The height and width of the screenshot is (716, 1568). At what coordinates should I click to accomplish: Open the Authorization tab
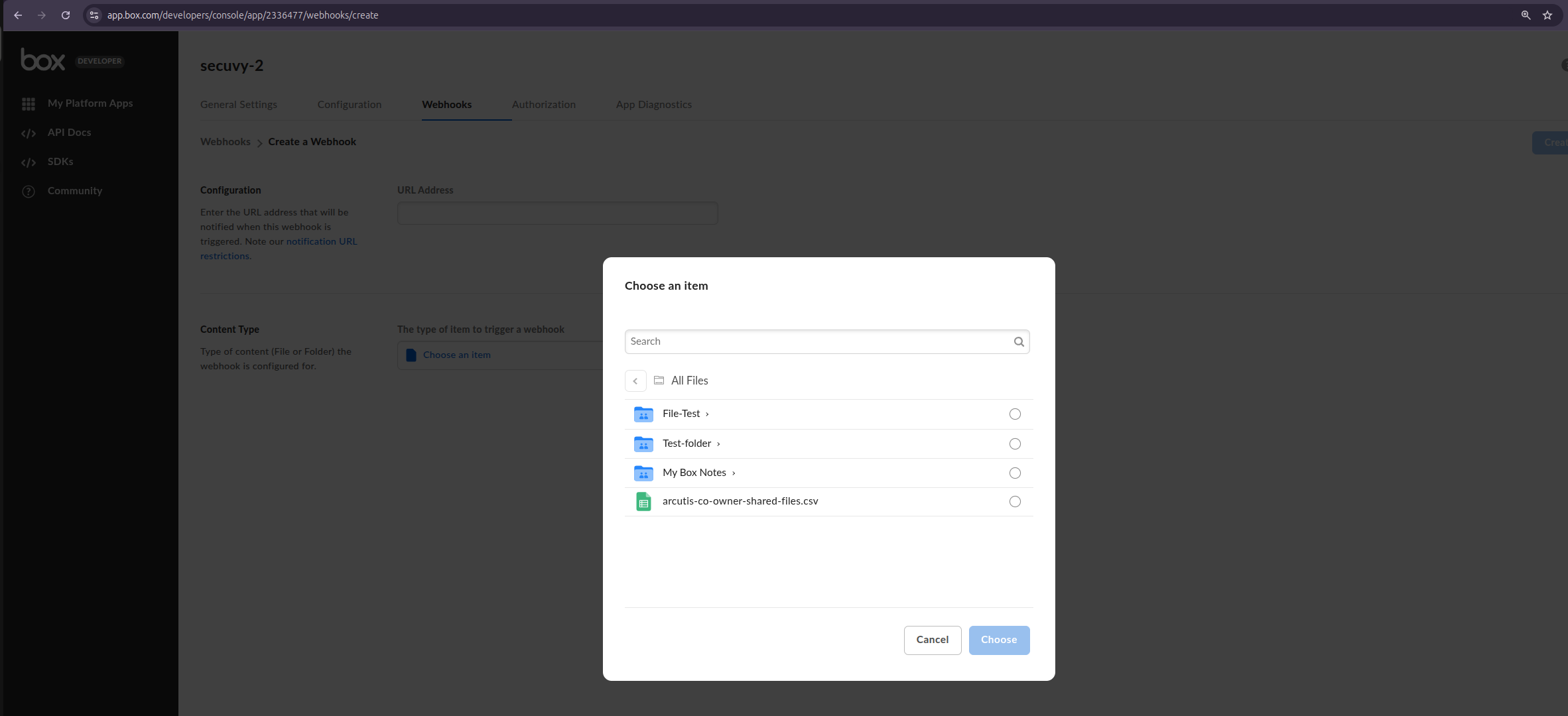click(x=544, y=105)
